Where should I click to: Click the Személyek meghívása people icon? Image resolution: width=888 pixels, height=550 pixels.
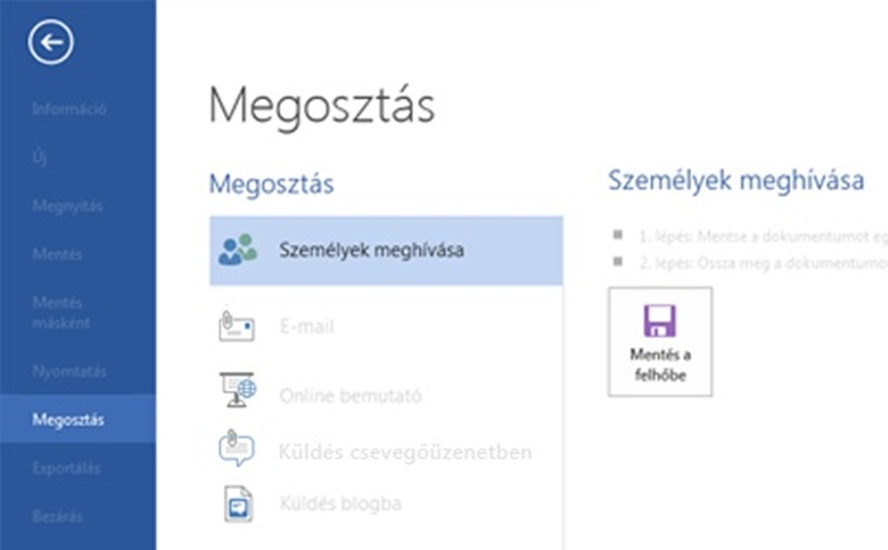coord(237,250)
